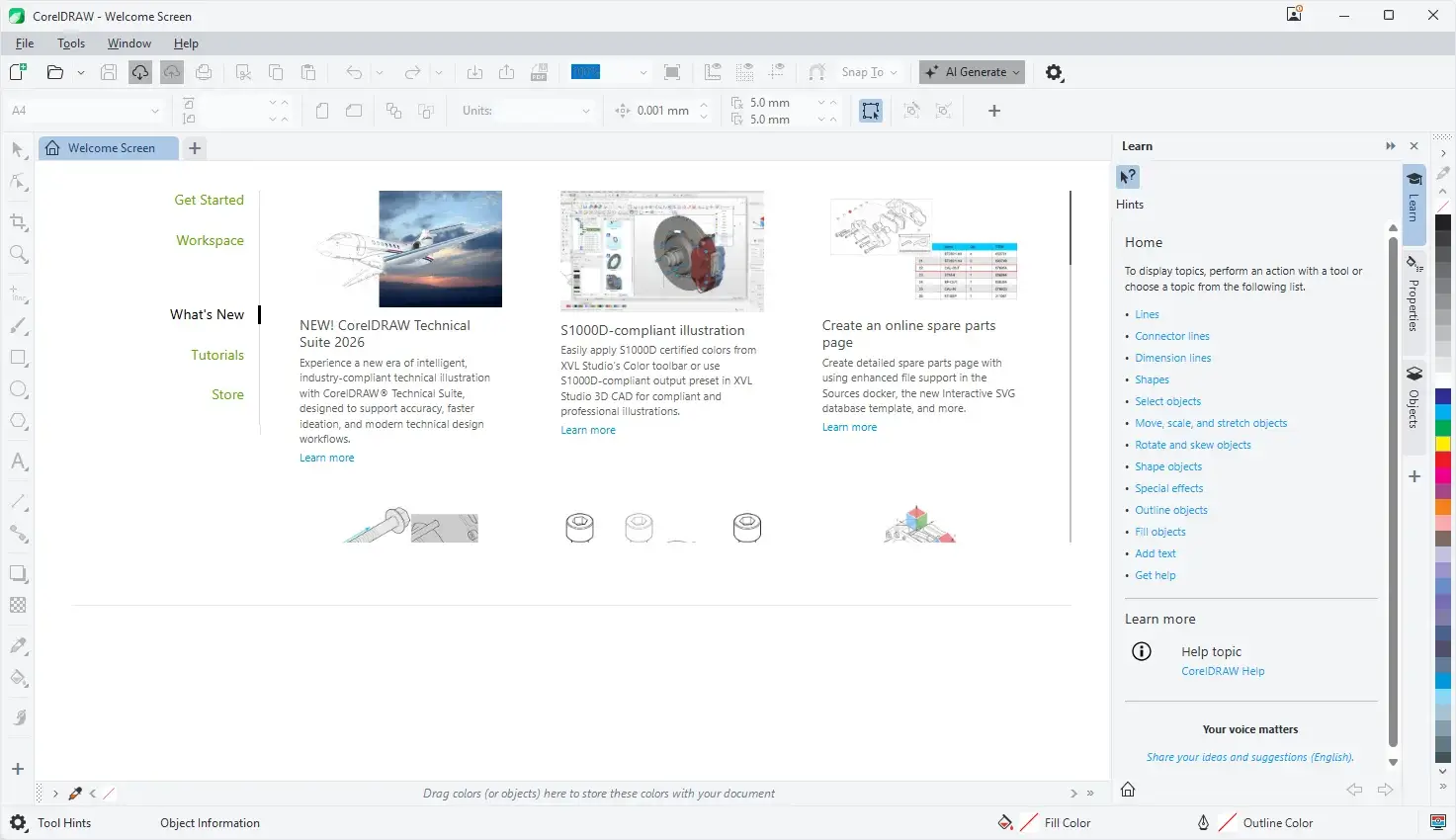Open the CorelDRAW Help link
The image size is (1456, 840).
coord(1223,671)
